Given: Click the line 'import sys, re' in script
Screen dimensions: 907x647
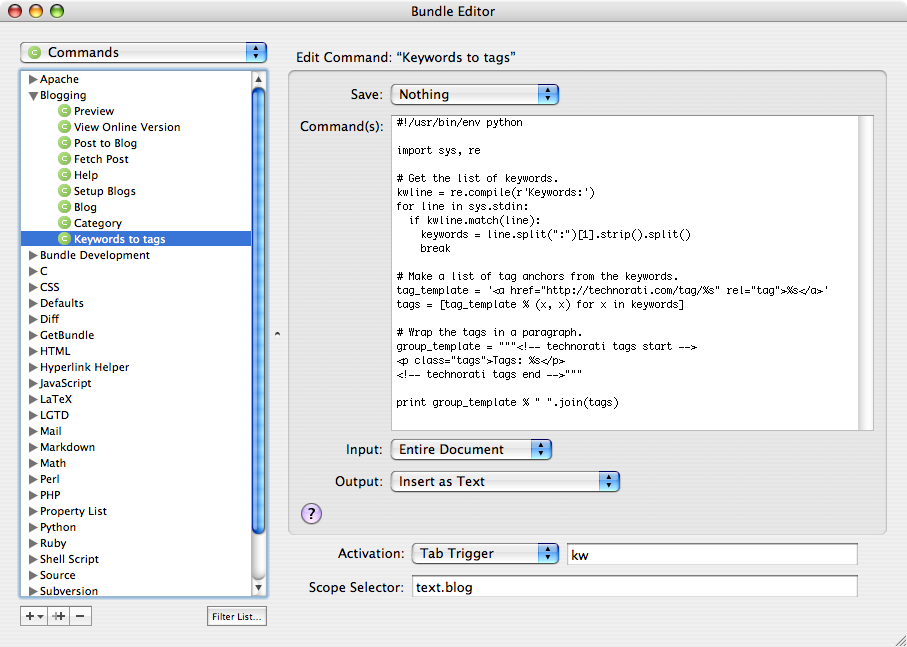Looking at the screenshot, I should click(438, 150).
